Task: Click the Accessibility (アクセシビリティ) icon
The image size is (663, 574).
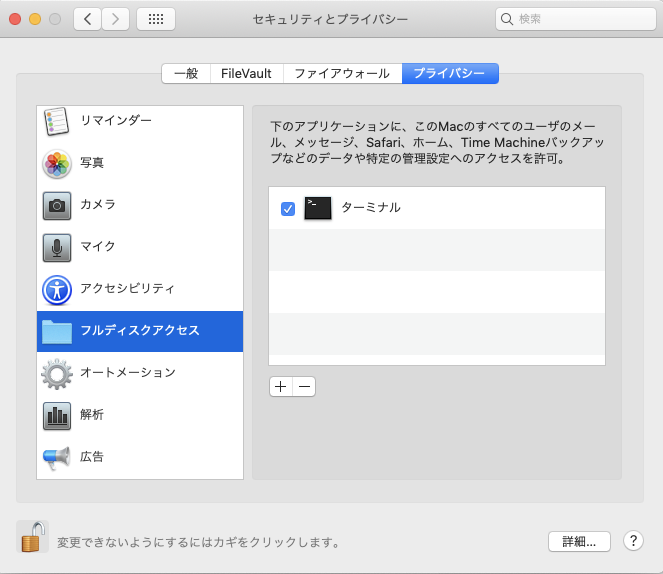Action: point(57,290)
